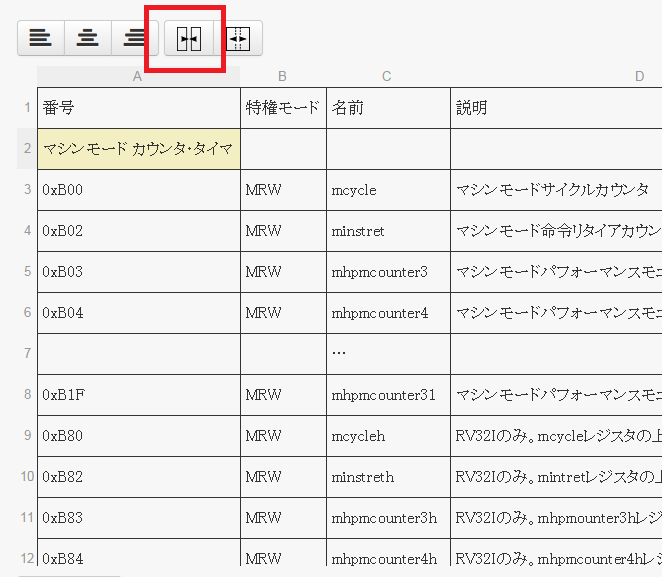Click the cell labeled 番号
This screenshot has height=577, width=662.
[139, 108]
